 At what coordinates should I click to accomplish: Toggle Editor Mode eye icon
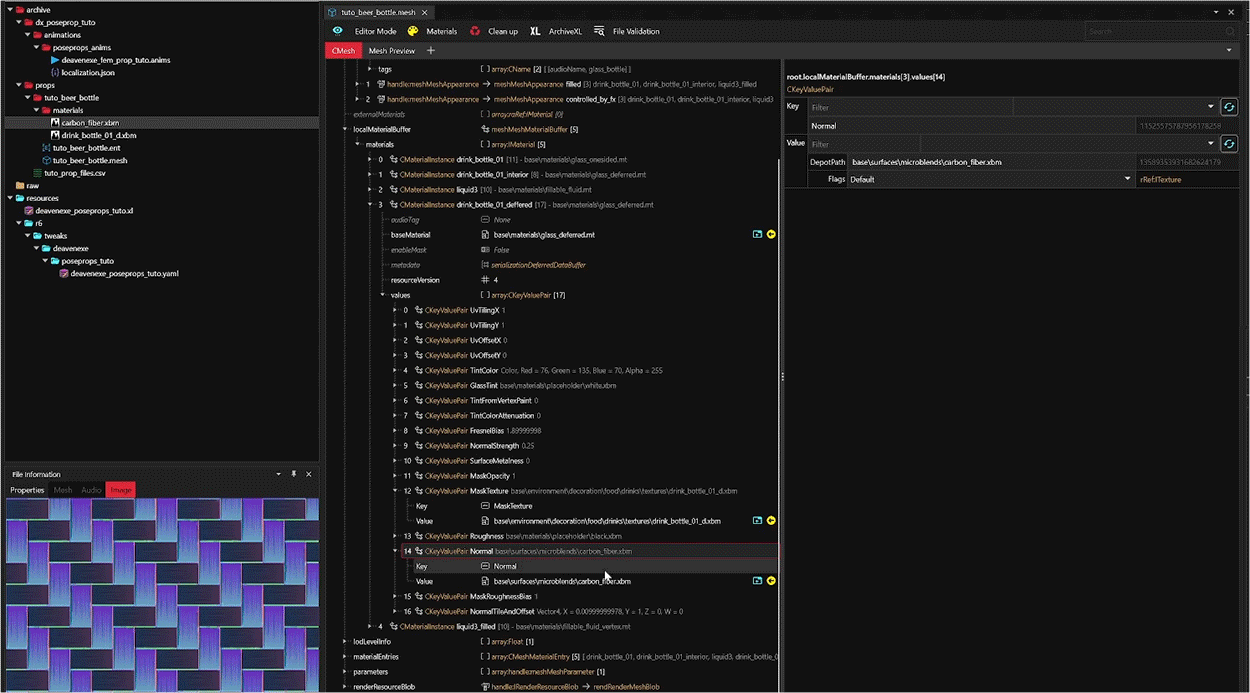pos(337,31)
